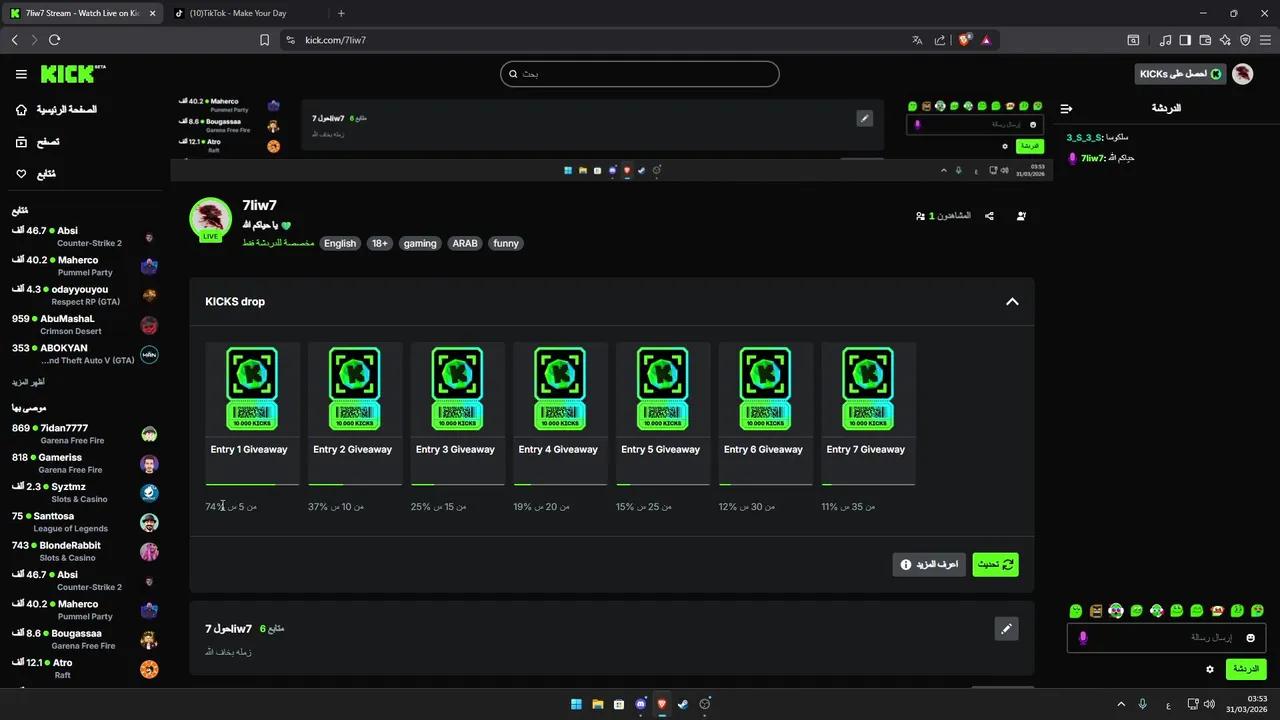Select the English tag

click(x=340, y=243)
